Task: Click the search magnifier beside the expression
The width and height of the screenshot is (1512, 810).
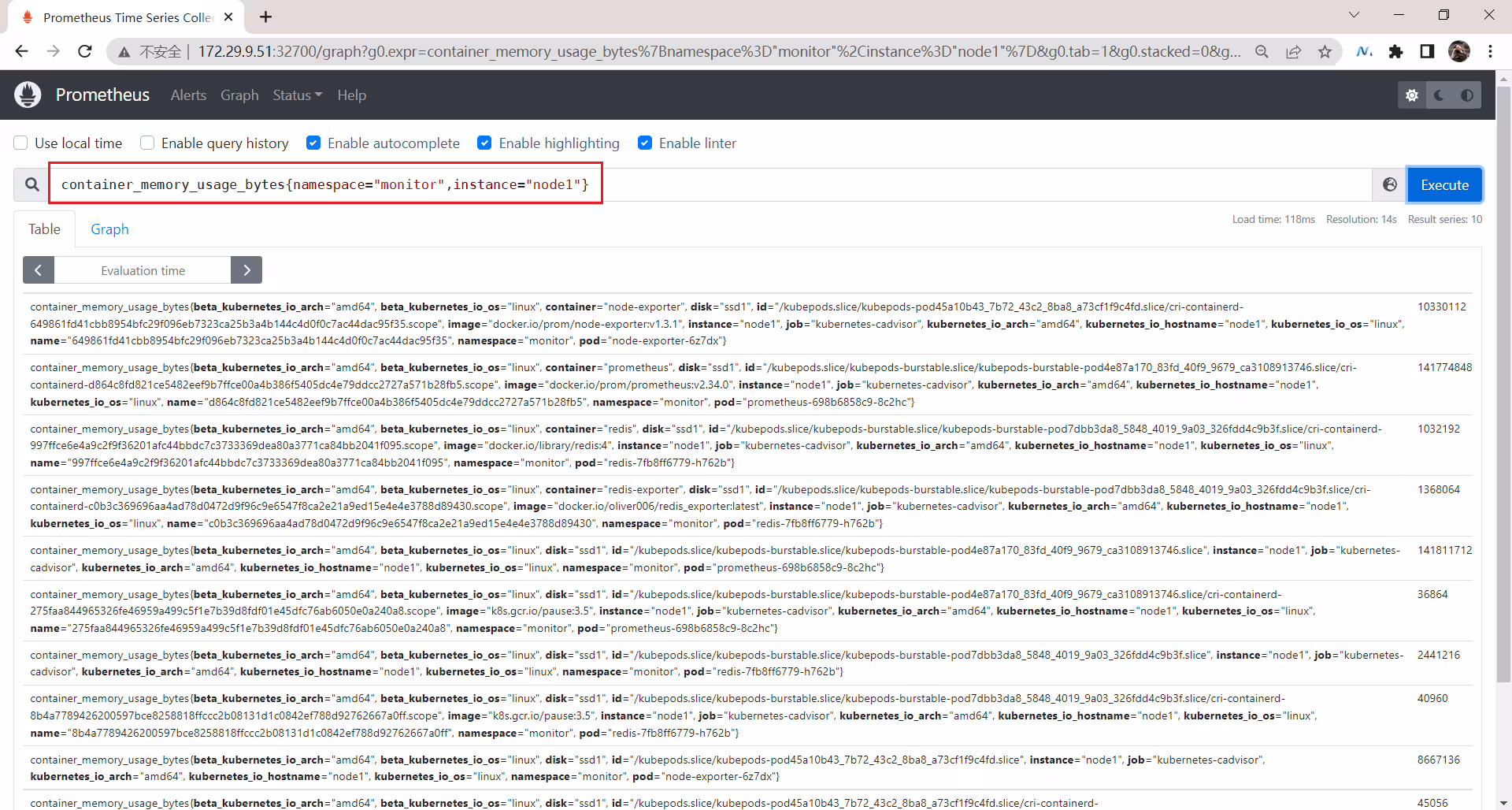Action: tap(31, 184)
